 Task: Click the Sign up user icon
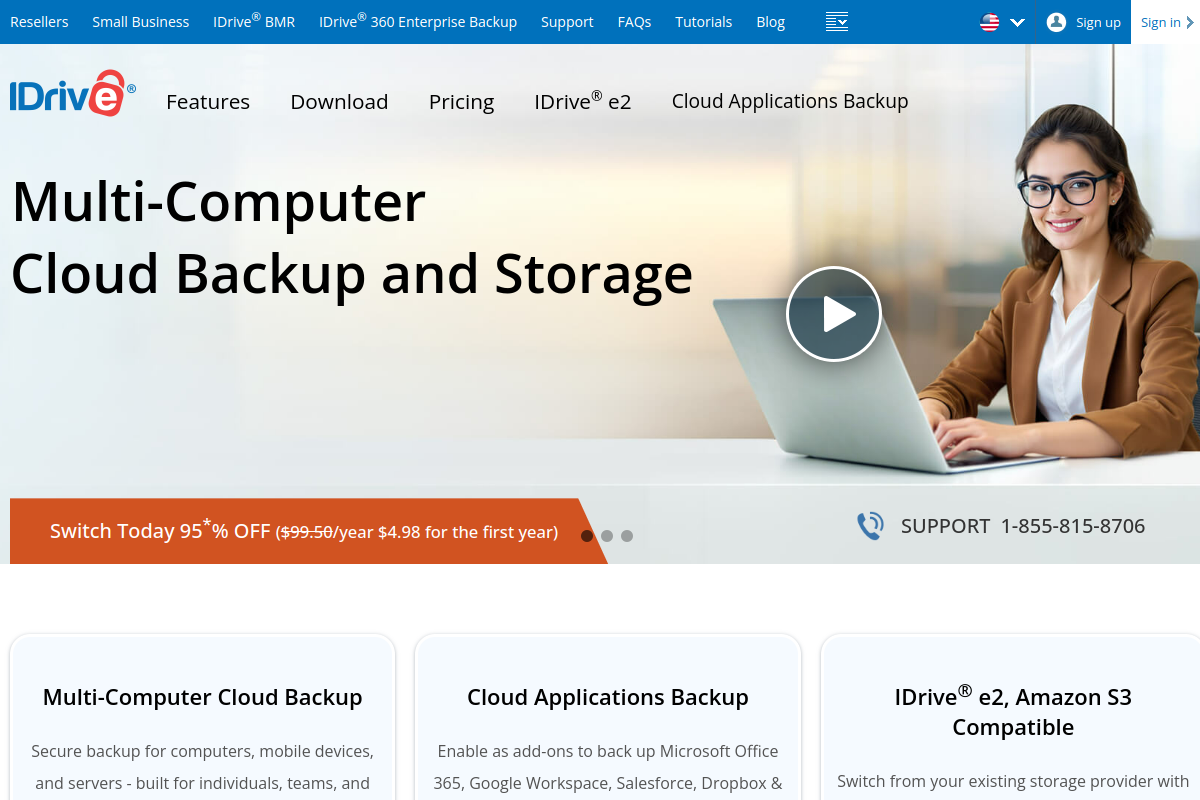[1056, 22]
